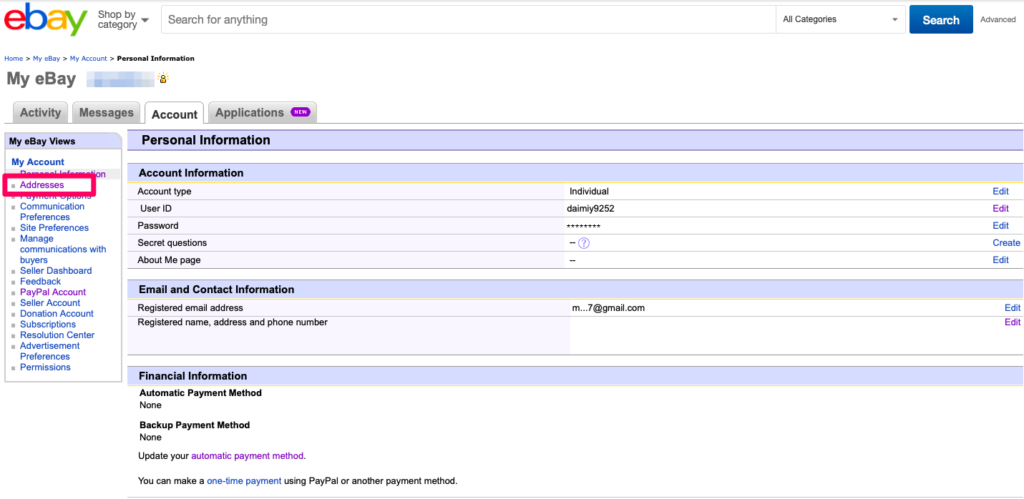The image size is (1024, 499).
Task: Click the Backup Payment Method label
Action: coord(195,425)
